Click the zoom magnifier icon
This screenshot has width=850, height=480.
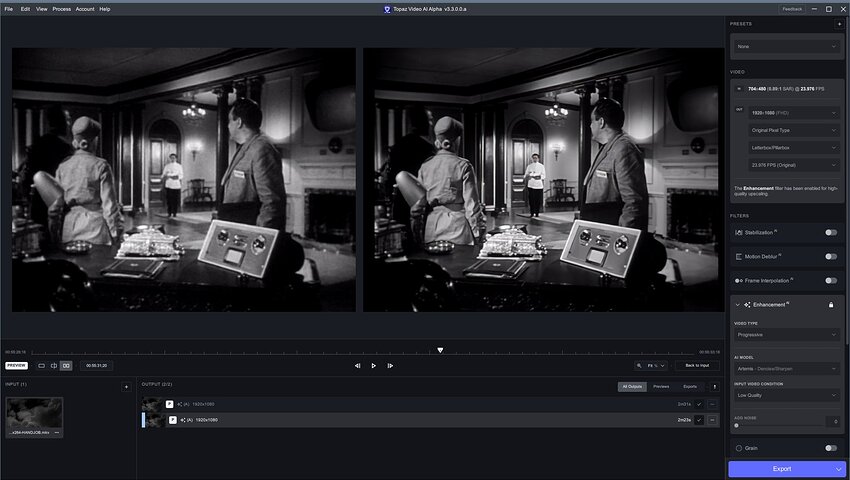[x=639, y=366]
